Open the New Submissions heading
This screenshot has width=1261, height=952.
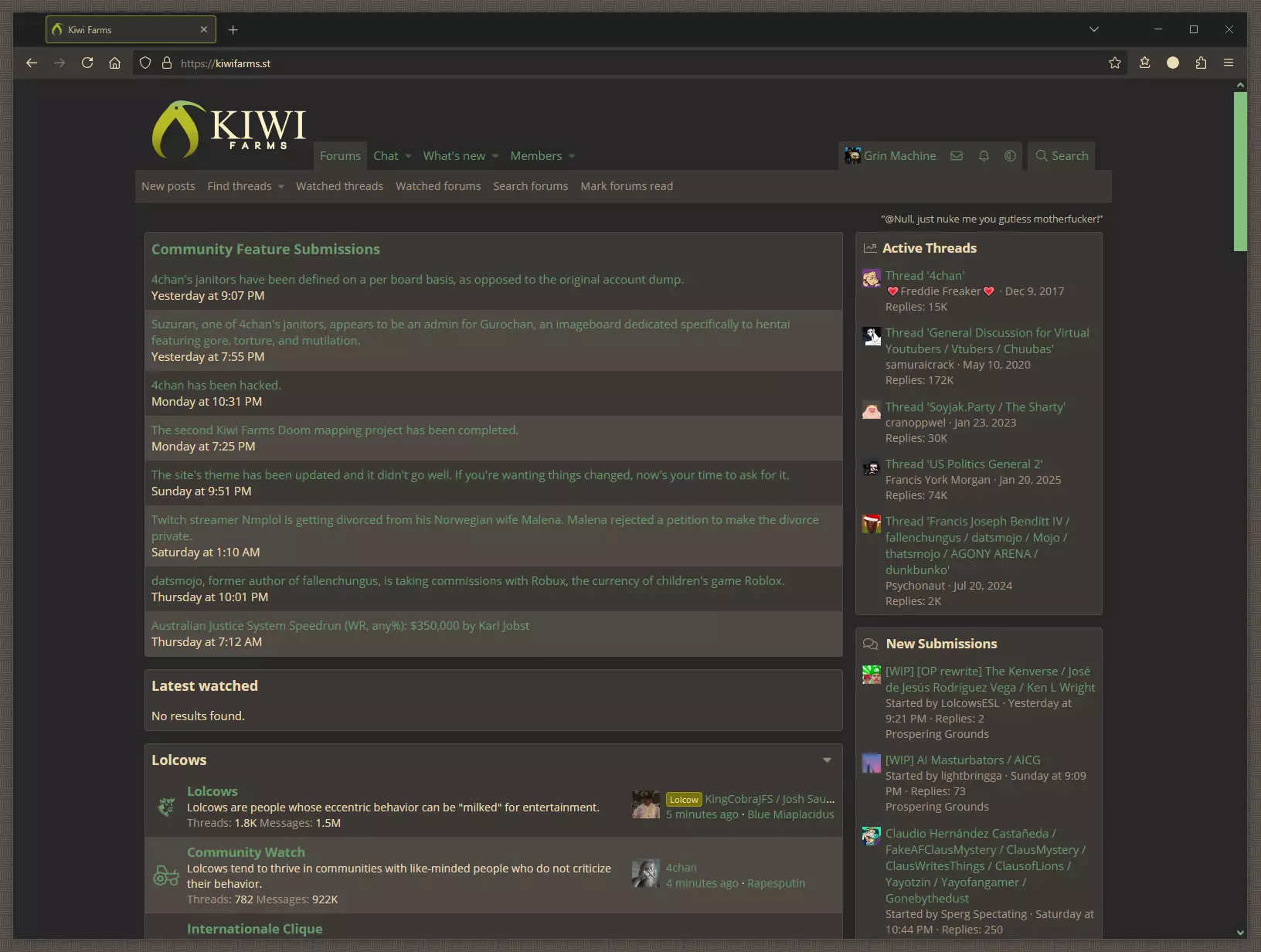pos(941,644)
